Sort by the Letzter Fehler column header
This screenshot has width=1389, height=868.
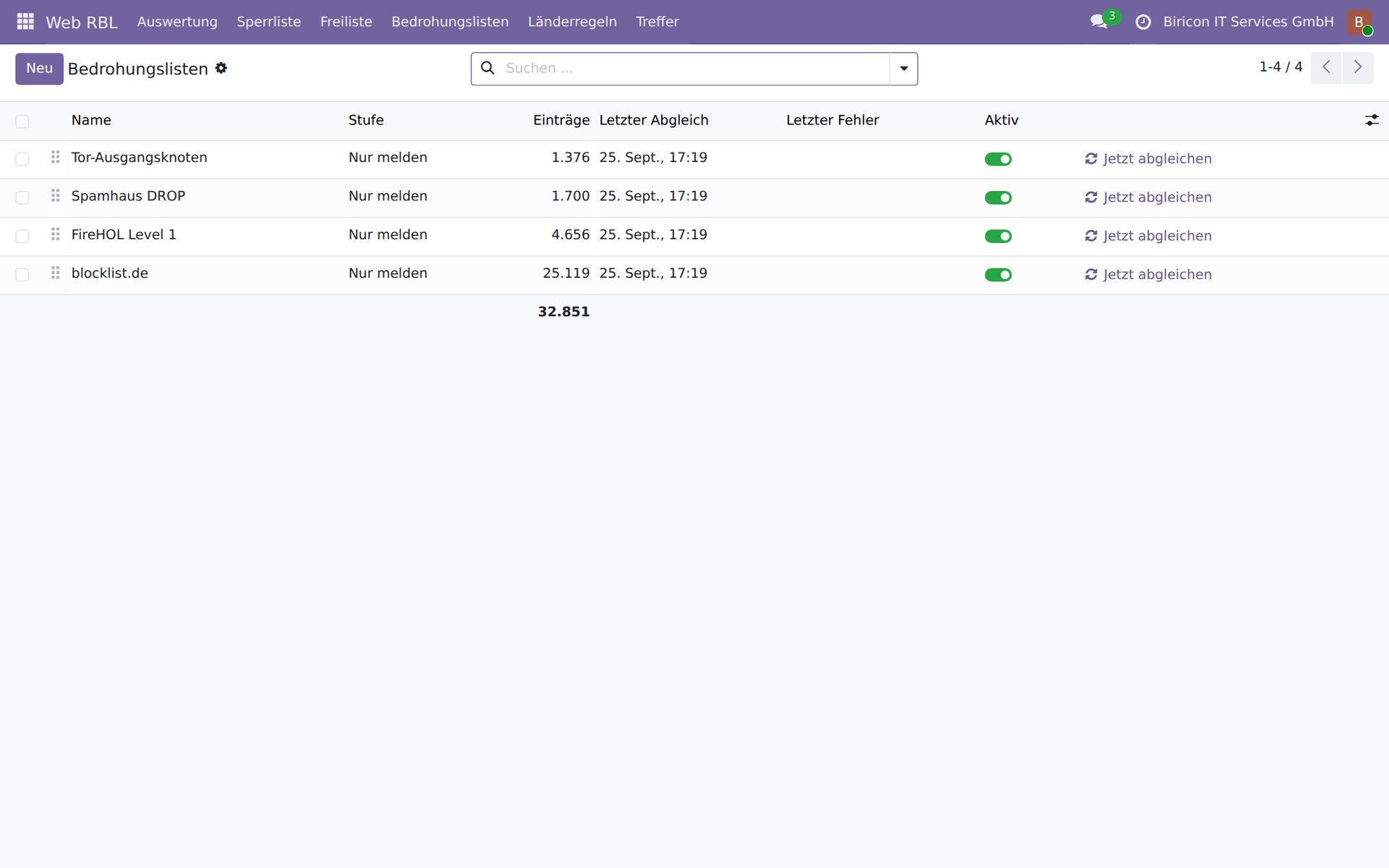pyautogui.click(x=833, y=120)
